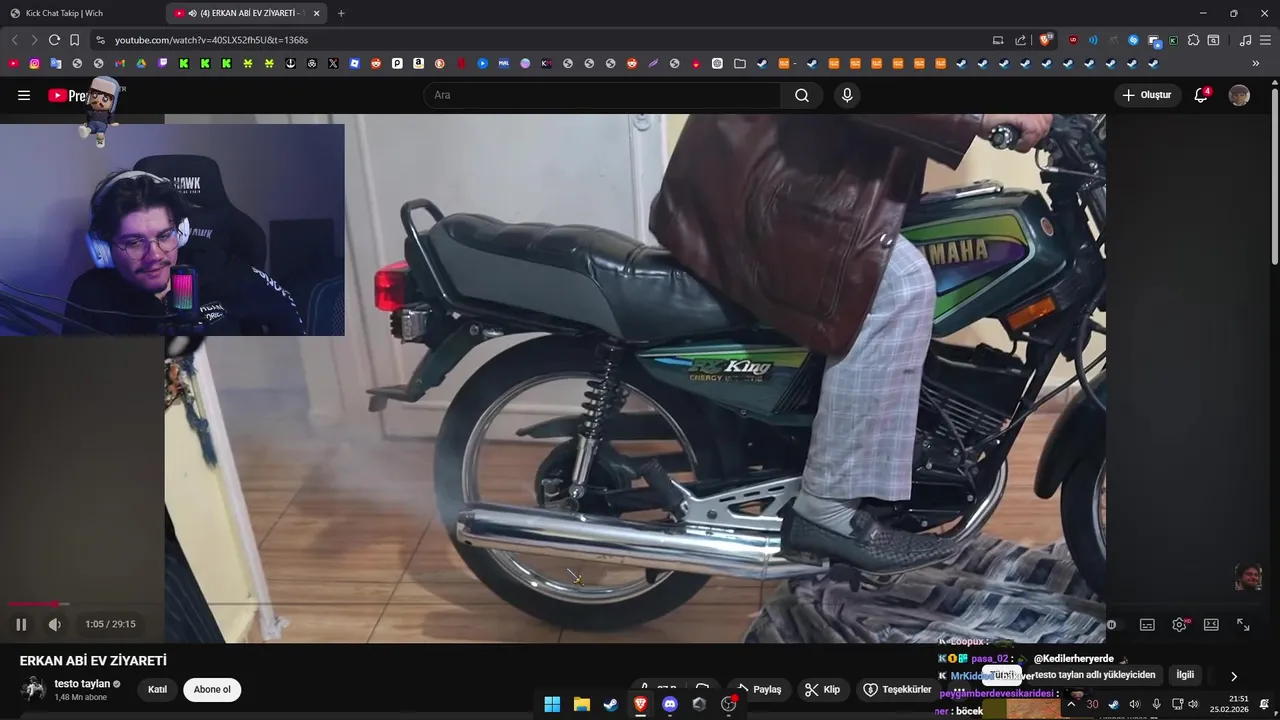Open the X bookmark
Viewport: 1280px width, 720px height.
pyautogui.click(x=333, y=63)
